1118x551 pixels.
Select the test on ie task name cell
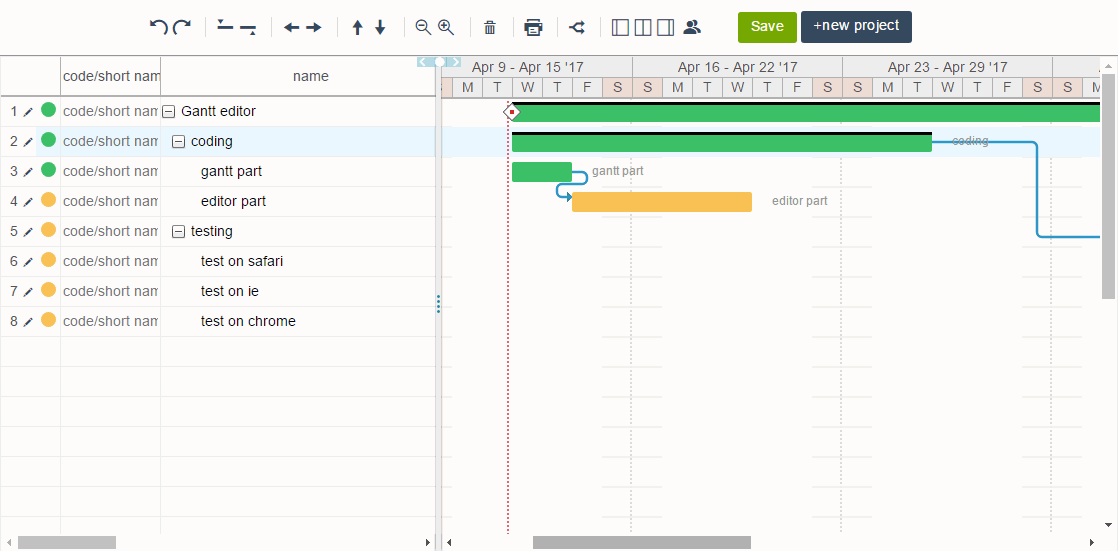coord(298,292)
